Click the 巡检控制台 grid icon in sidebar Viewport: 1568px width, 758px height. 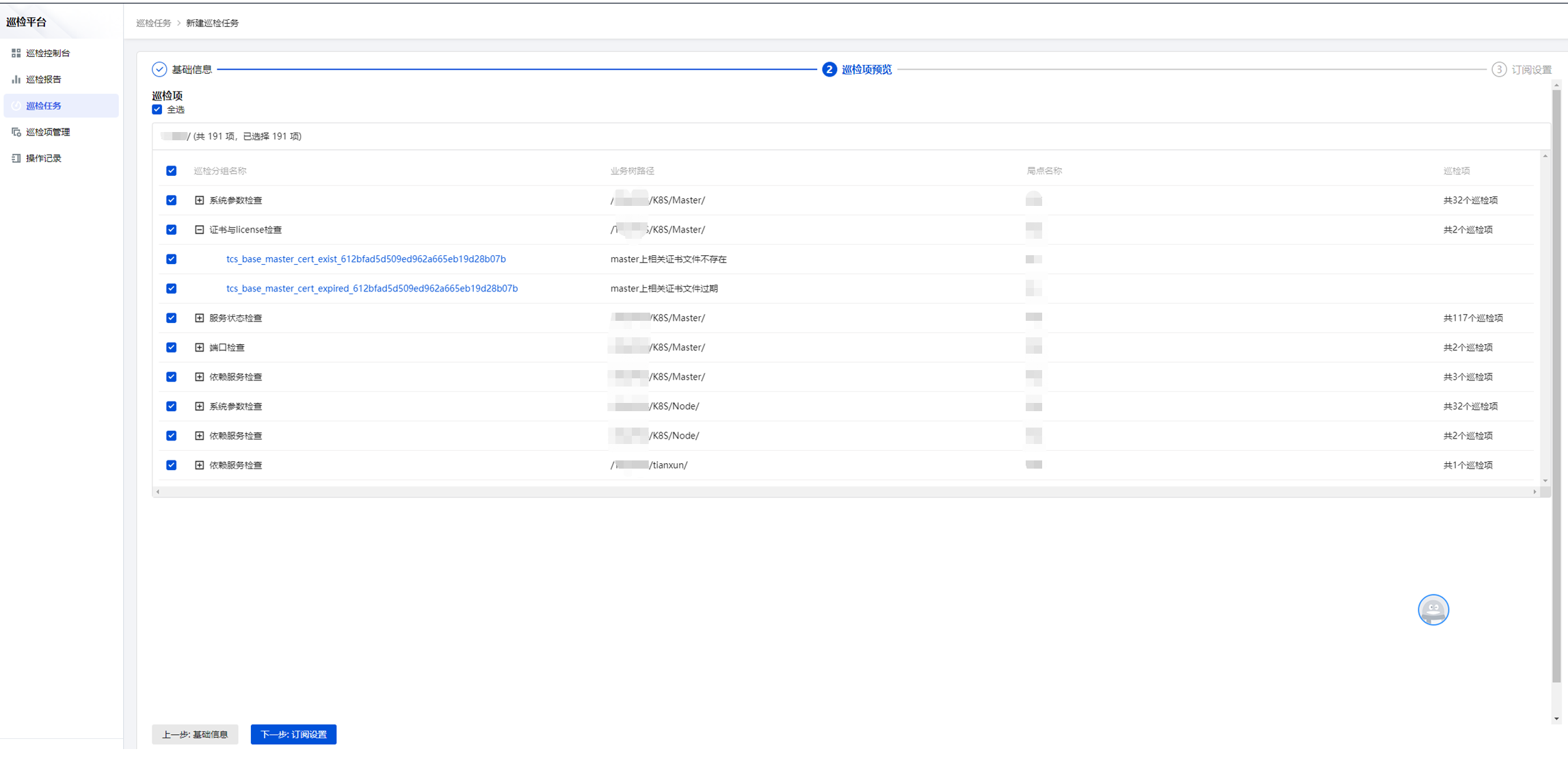click(x=16, y=53)
